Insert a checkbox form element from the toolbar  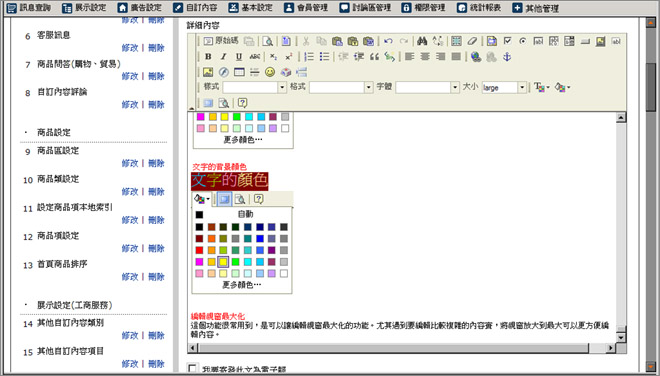(x=507, y=41)
